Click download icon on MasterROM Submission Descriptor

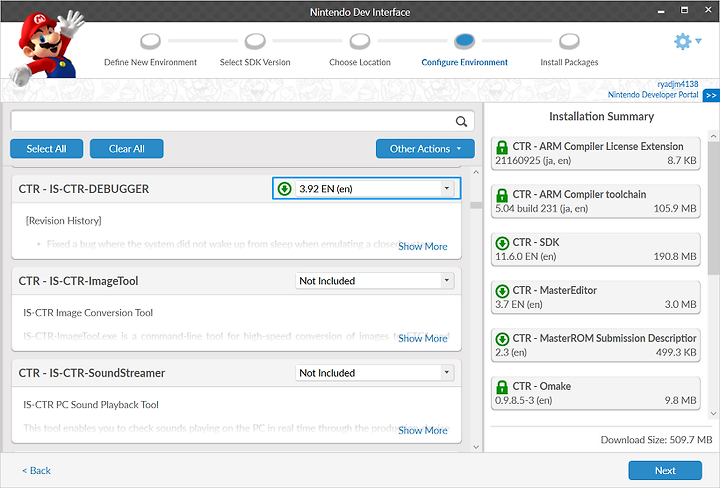coord(502,339)
